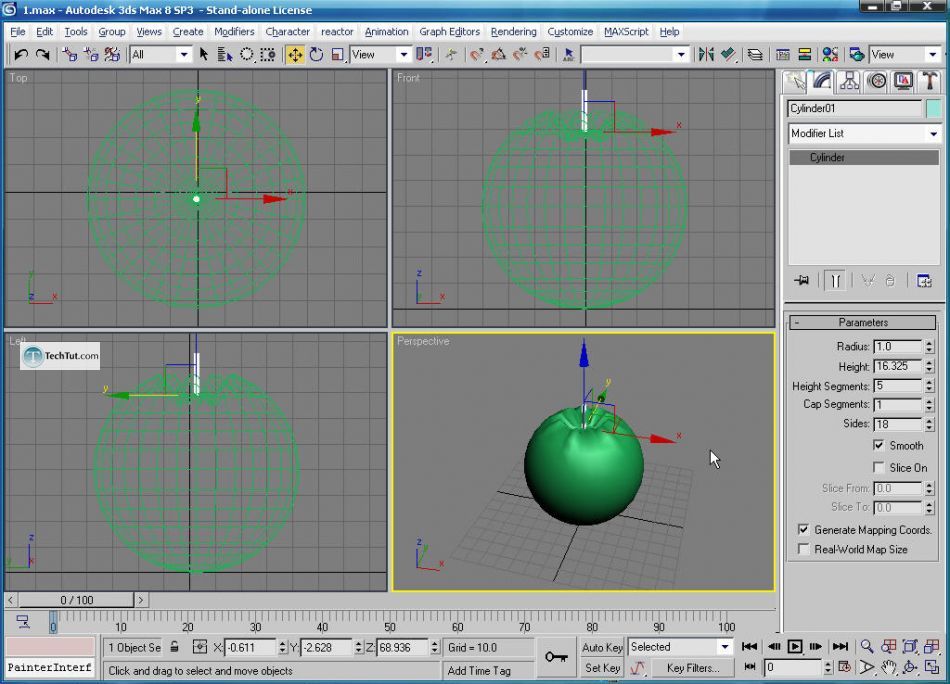950x684 pixels.
Task: Toggle Show End Result icon
Action: point(835,281)
